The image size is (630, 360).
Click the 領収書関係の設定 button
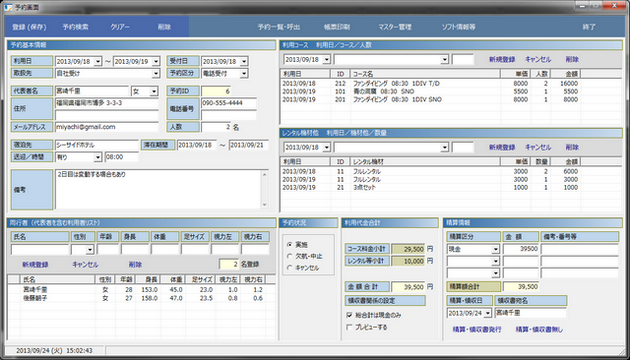(x=385, y=301)
